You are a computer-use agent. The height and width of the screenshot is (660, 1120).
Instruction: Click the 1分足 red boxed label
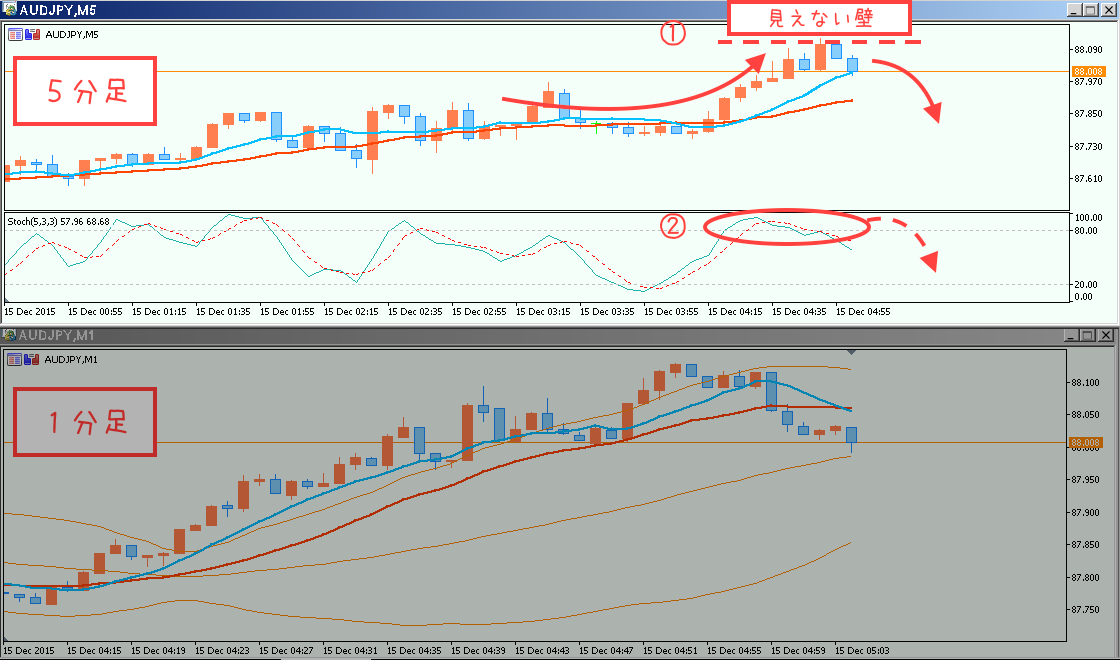tap(84, 423)
